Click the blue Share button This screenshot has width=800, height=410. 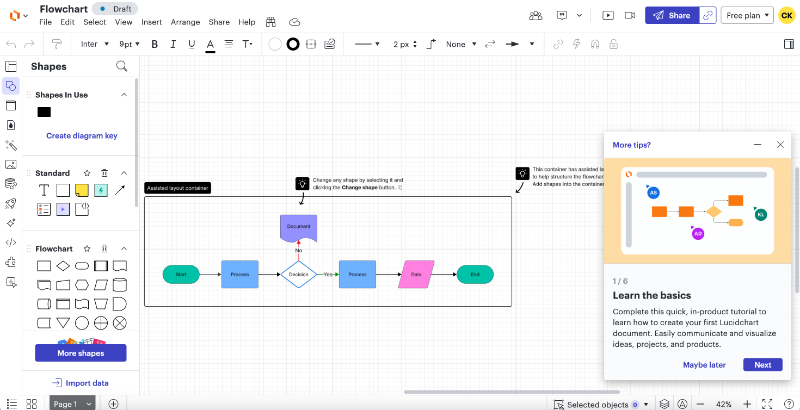(672, 15)
